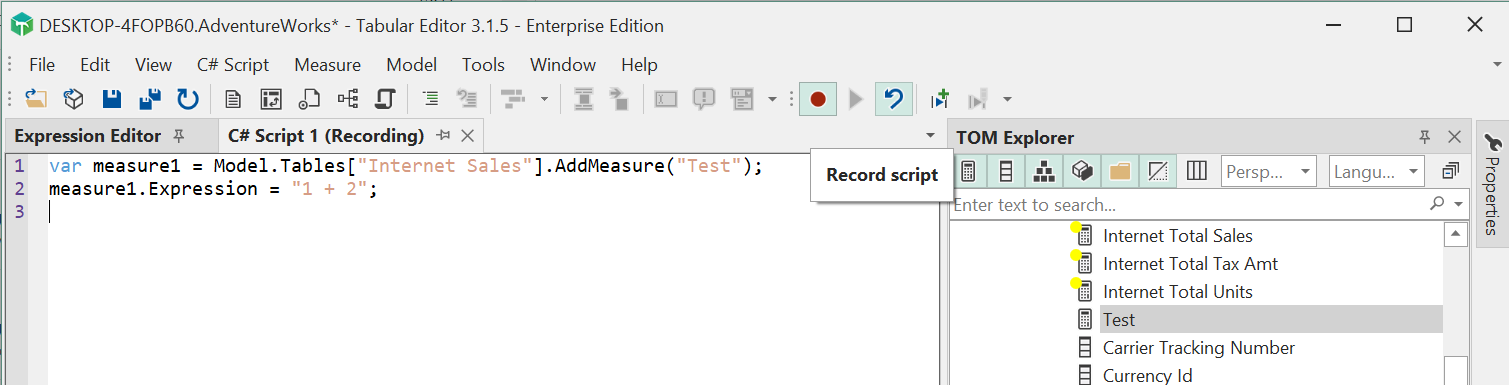Screen dimensions: 1509x385
Task: Open the Tools menu
Action: (483, 65)
